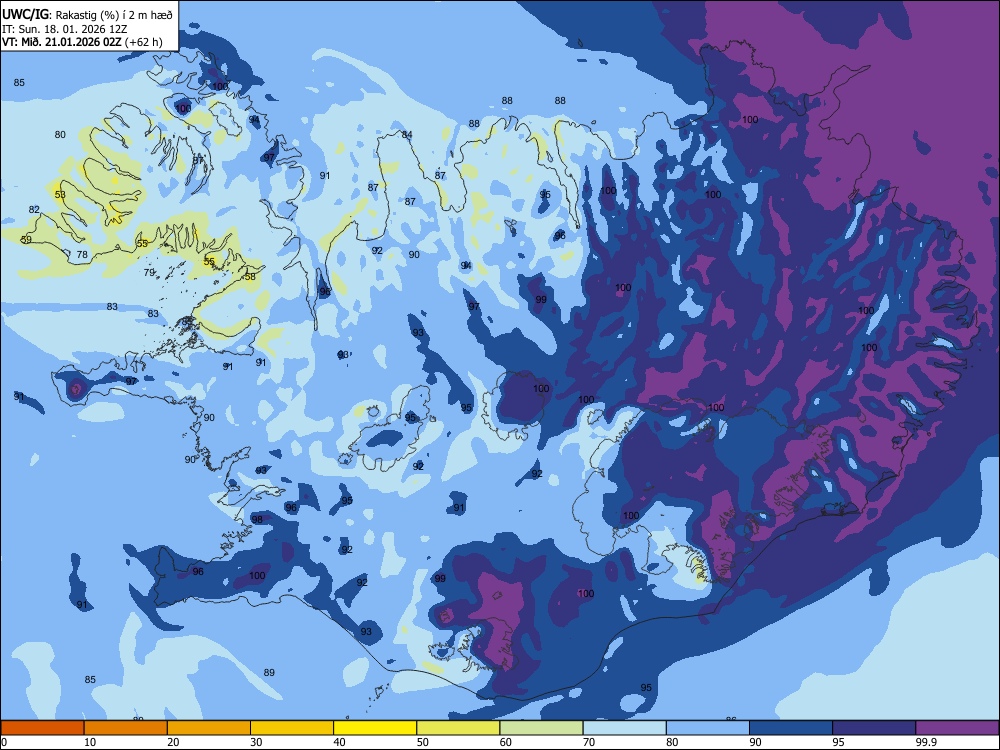Choose the golden 30–40 legend swatch
Viewport: 1000px width, 750px height.
tap(292, 728)
